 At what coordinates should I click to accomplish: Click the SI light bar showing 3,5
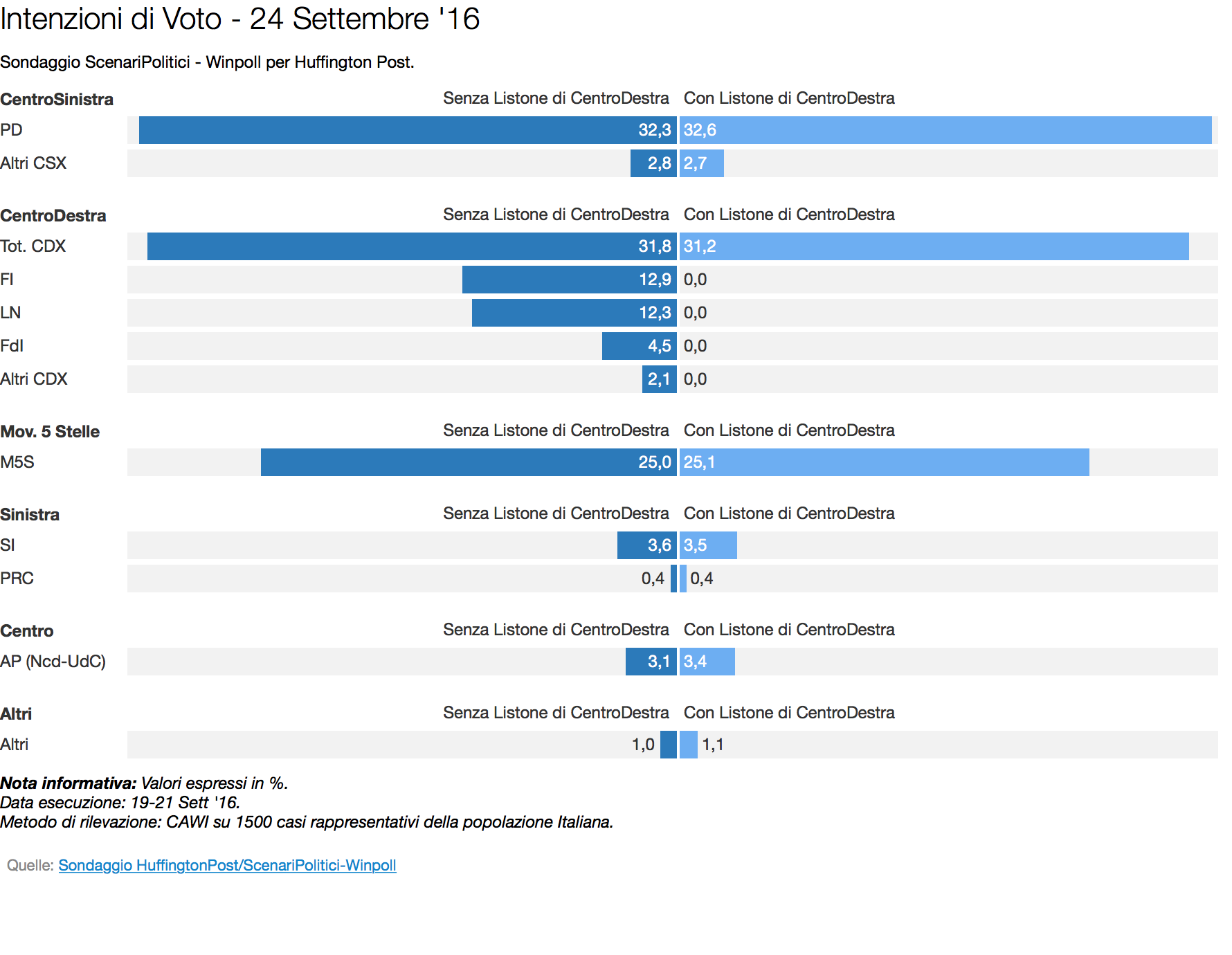click(x=708, y=545)
